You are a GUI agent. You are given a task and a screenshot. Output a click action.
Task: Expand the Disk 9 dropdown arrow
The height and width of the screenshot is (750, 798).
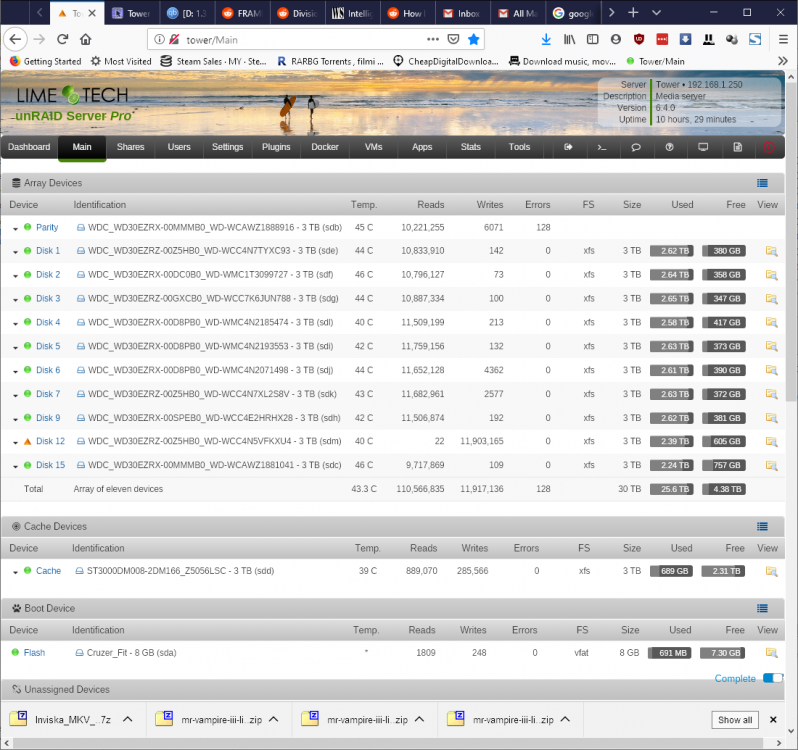pyautogui.click(x=15, y=420)
